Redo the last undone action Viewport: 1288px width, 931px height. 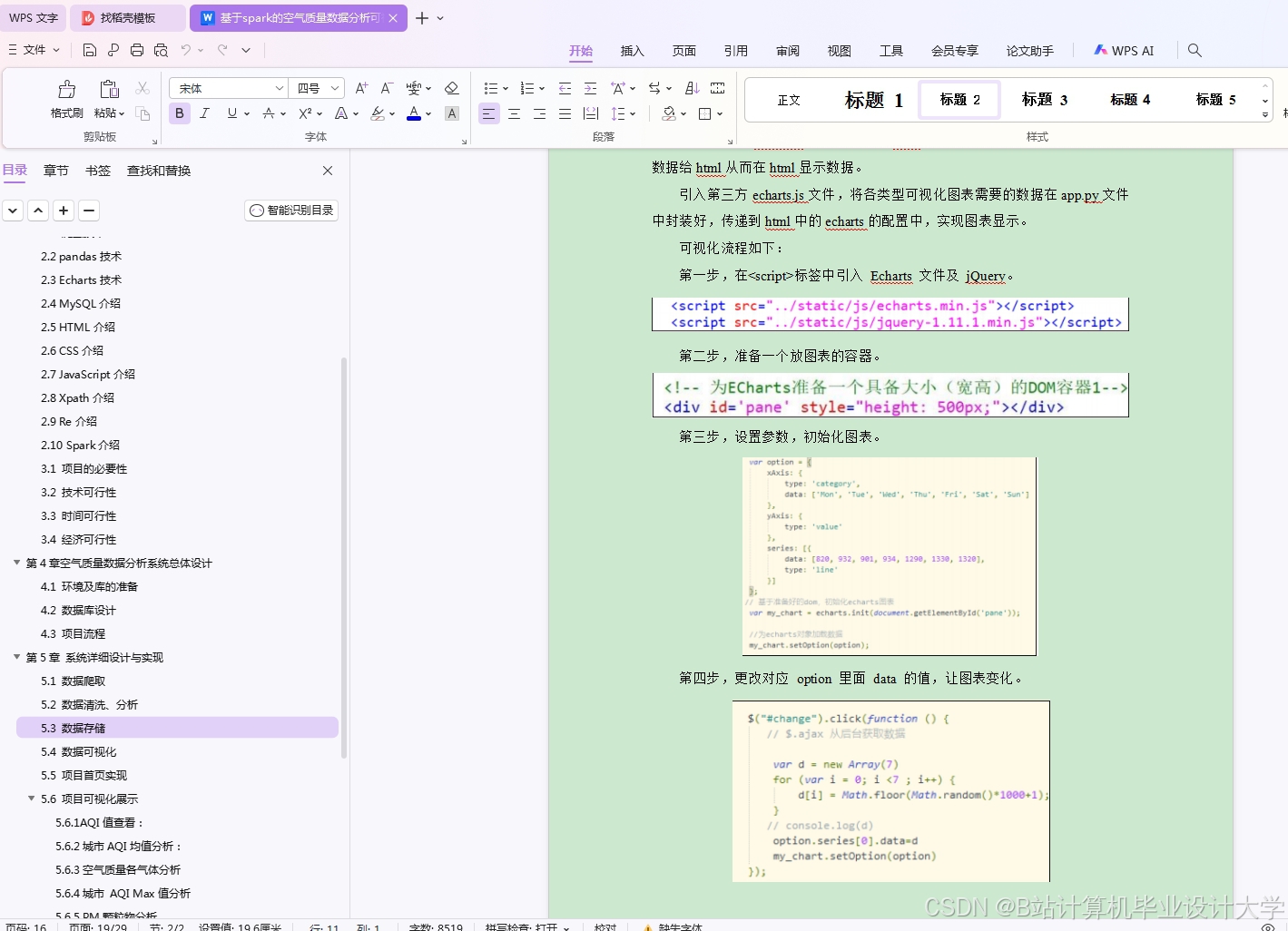222,50
